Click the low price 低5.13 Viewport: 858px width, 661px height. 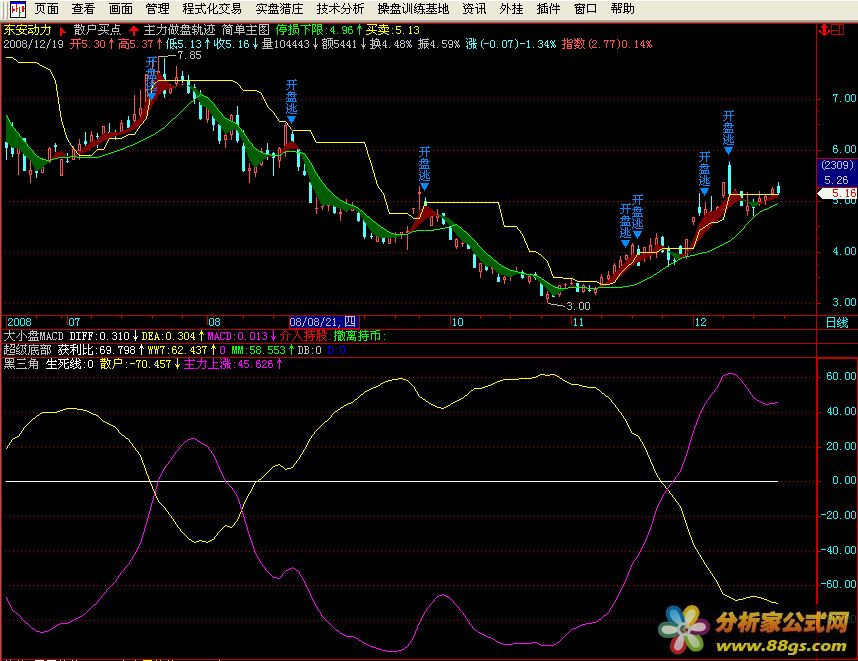click(x=184, y=44)
